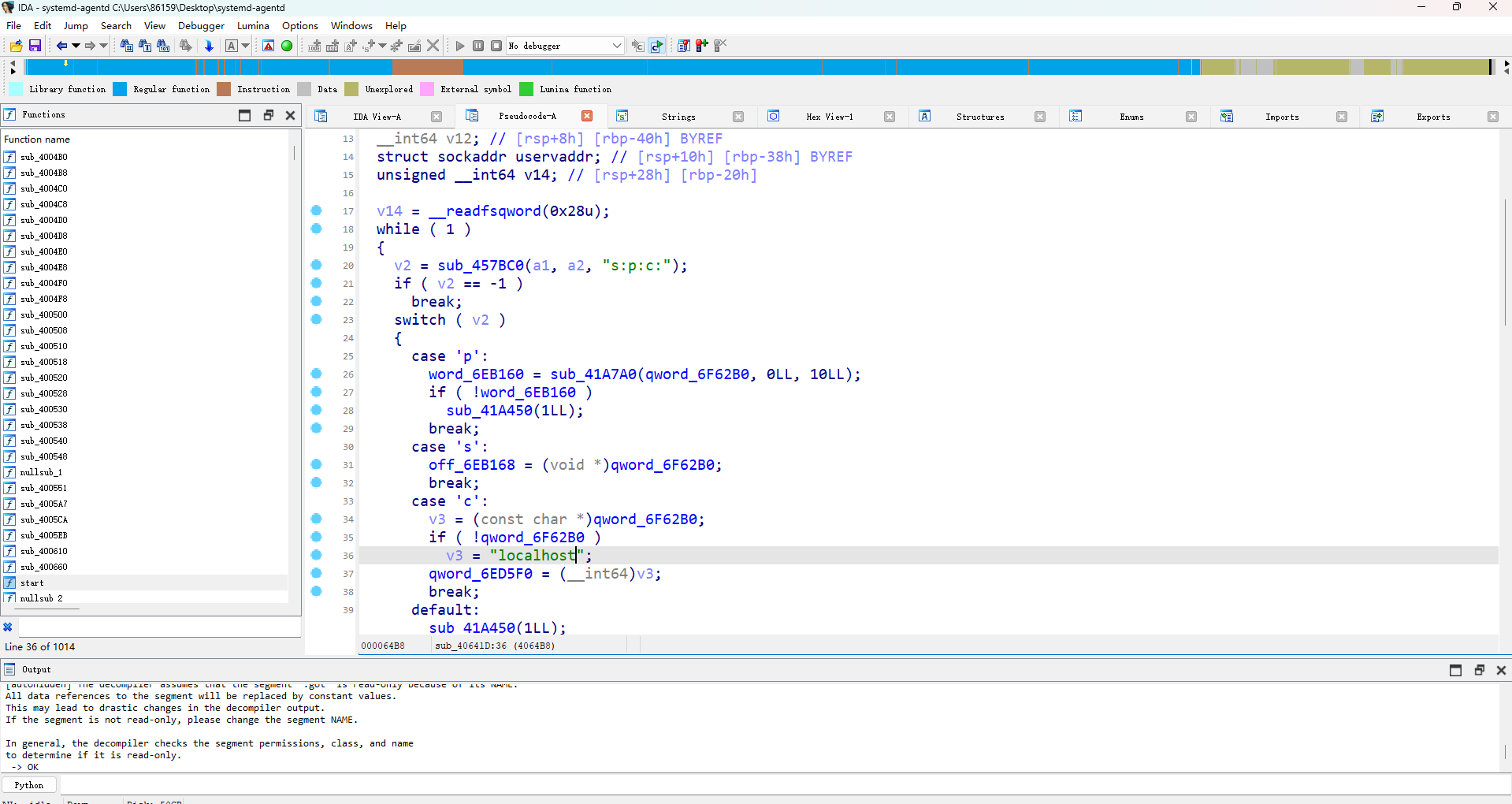Close the Strings tab
This screenshot has width=1512, height=804.
point(738,117)
